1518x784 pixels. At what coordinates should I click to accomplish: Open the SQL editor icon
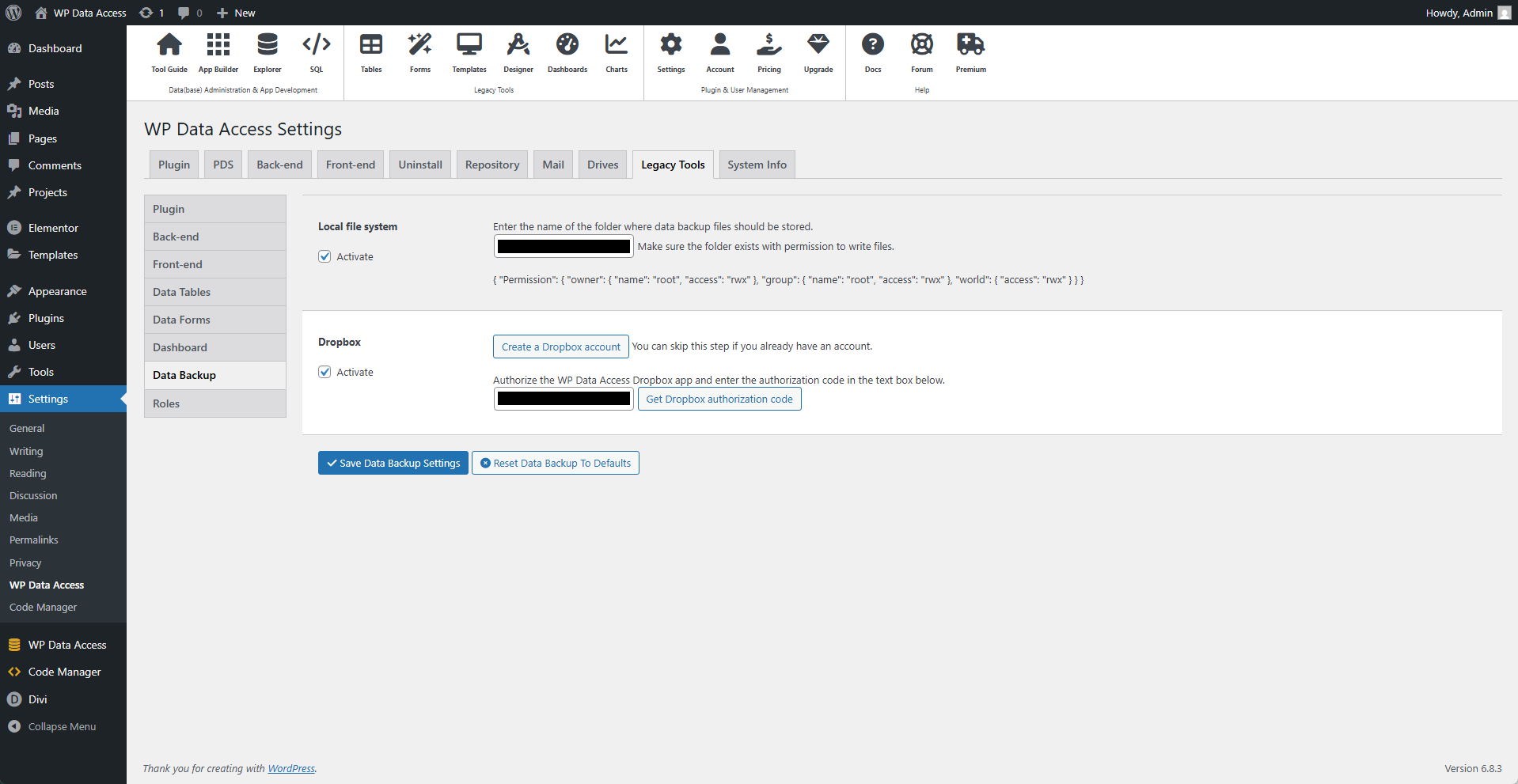(316, 52)
